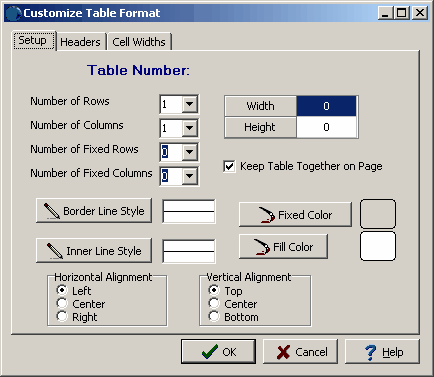Viewport: 434px width, 377px height.
Task: Click the green checkmark OK button
Action: (x=219, y=352)
